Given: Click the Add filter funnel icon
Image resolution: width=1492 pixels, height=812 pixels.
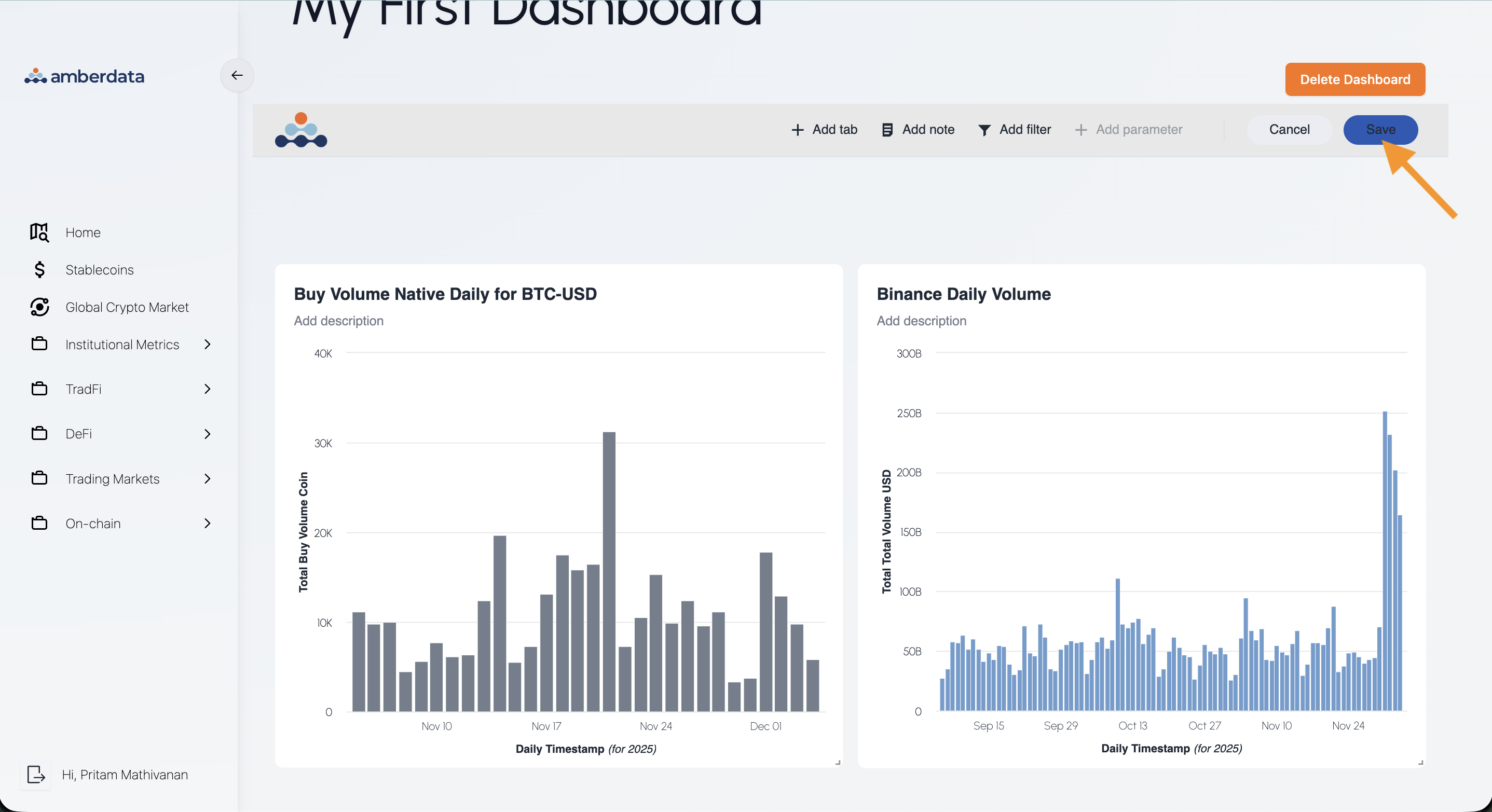Looking at the screenshot, I should point(984,130).
